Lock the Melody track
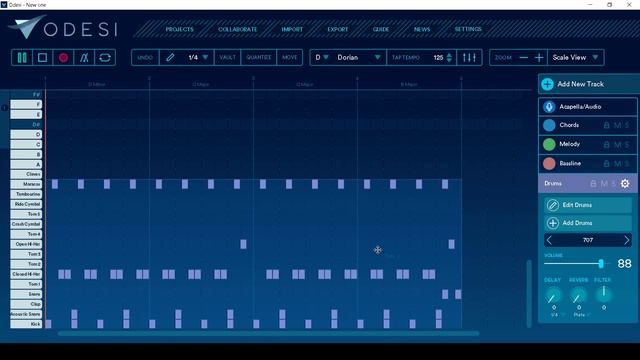The image size is (640, 360). [x=607, y=144]
